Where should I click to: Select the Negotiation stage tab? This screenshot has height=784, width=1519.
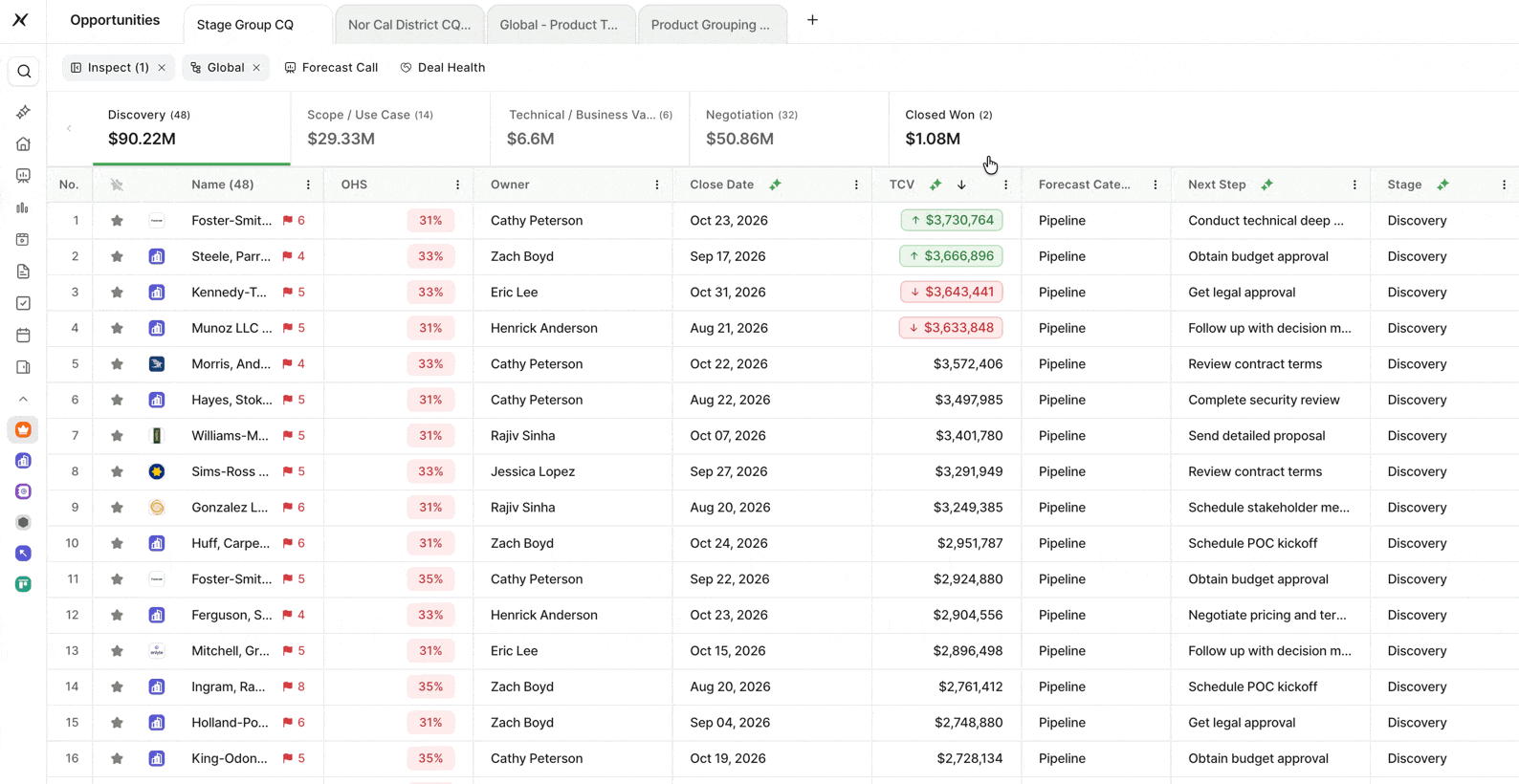(x=789, y=128)
